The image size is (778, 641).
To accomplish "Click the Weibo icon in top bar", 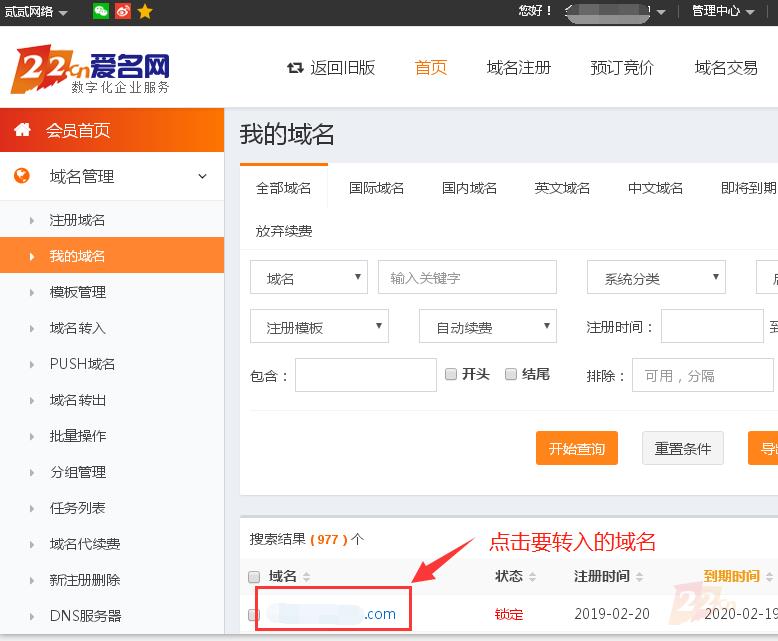I will (123, 11).
